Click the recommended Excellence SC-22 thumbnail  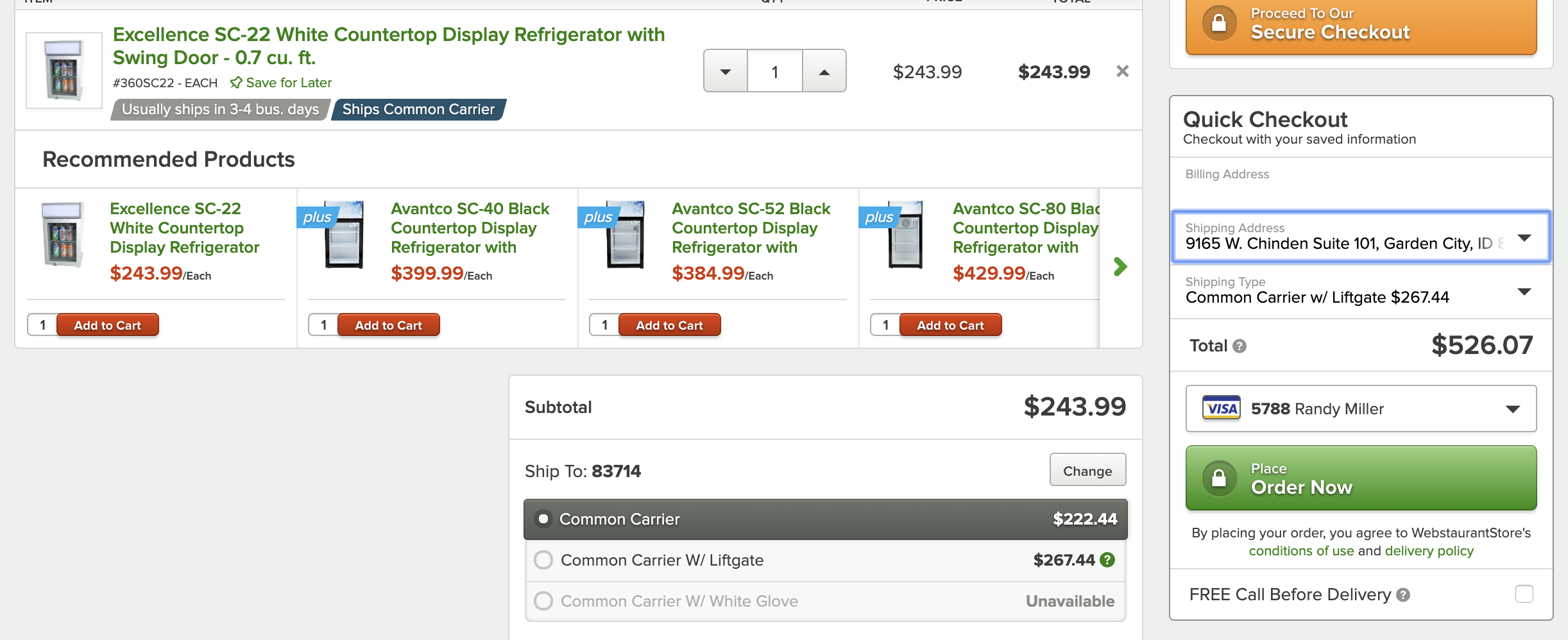click(62, 235)
